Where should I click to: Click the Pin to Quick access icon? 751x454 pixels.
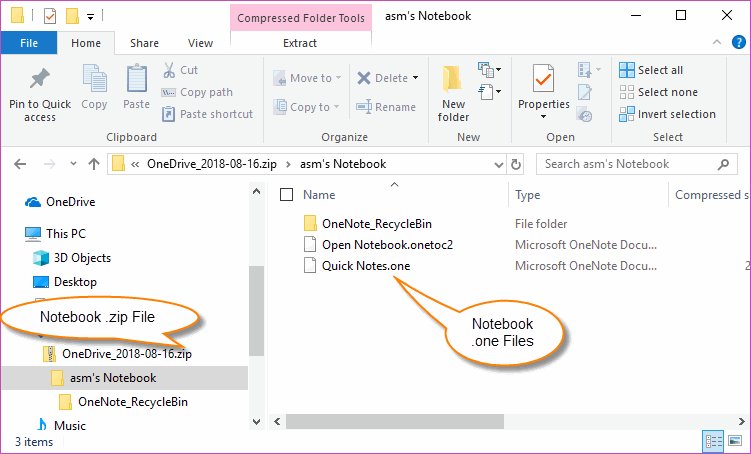pos(40,79)
